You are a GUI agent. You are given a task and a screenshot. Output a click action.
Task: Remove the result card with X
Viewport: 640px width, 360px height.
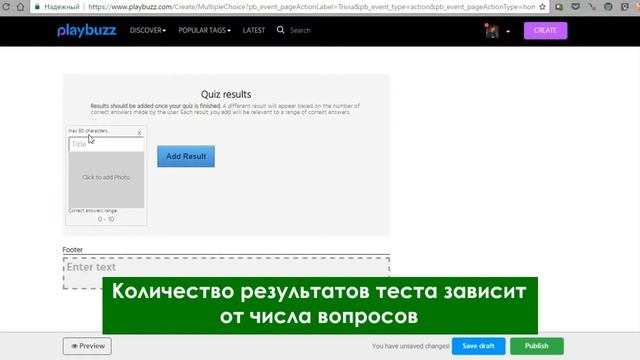(139, 133)
